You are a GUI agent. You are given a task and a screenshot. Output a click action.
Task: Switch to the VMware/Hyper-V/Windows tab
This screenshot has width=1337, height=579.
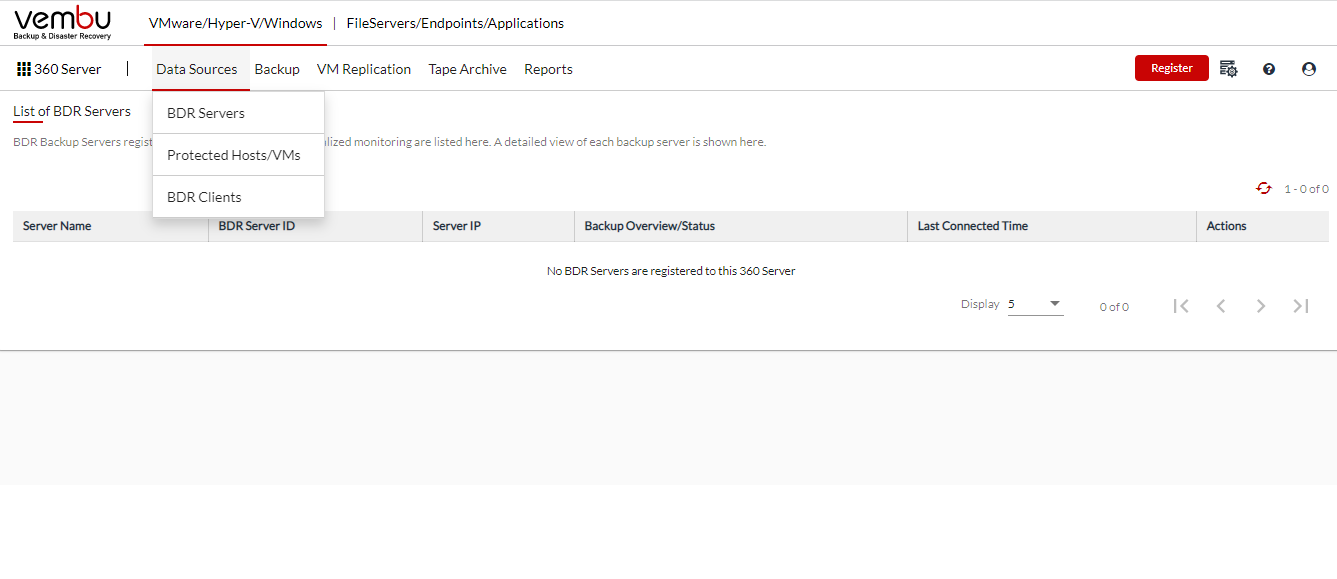tap(236, 23)
